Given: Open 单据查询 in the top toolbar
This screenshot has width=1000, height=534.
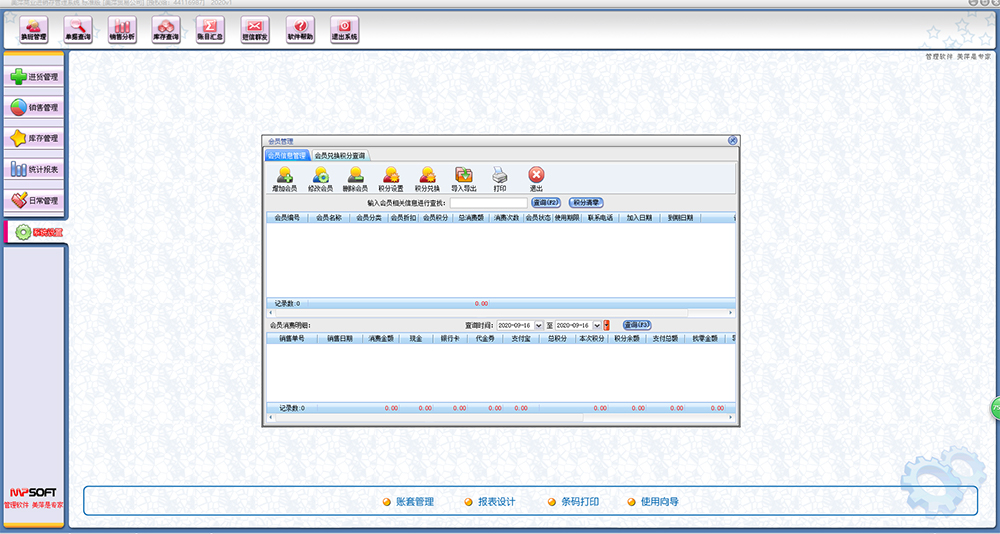Looking at the screenshot, I should [x=78, y=30].
